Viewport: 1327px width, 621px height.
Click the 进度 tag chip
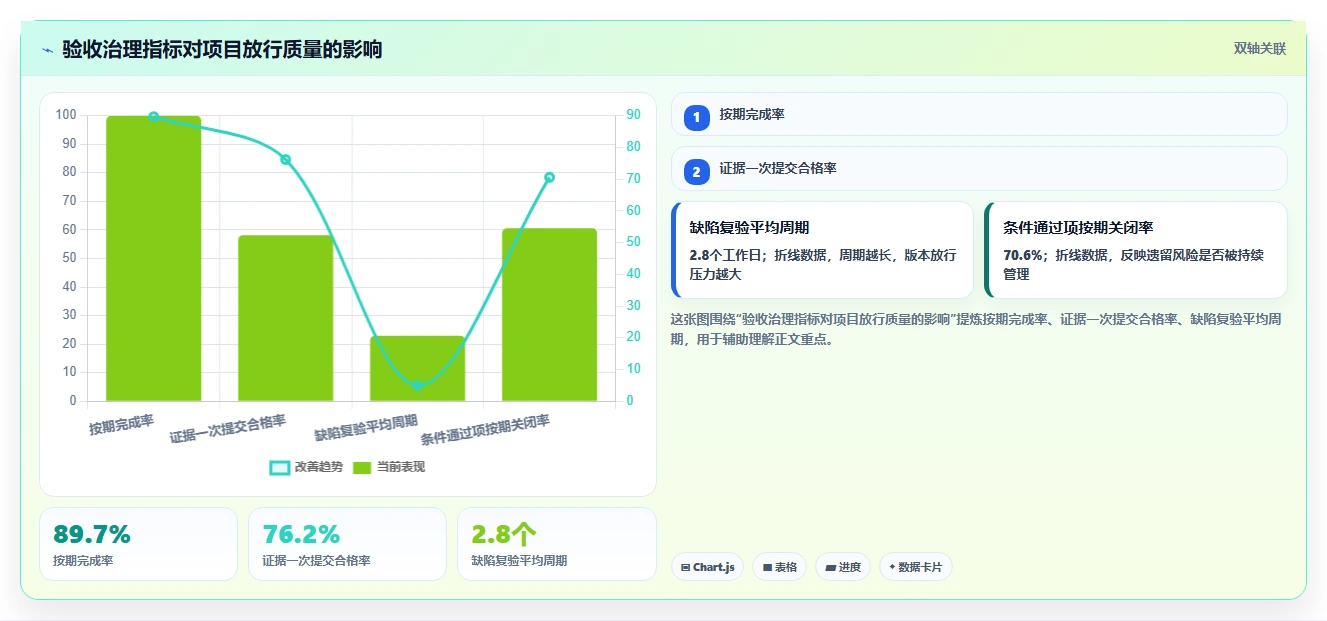click(843, 567)
